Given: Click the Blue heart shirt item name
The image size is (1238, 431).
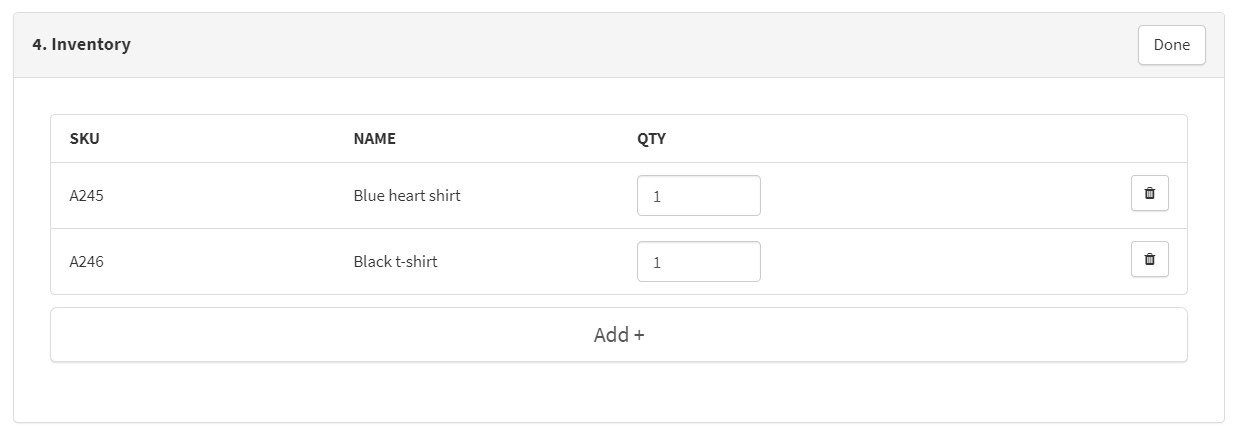Looking at the screenshot, I should click(407, 196).
